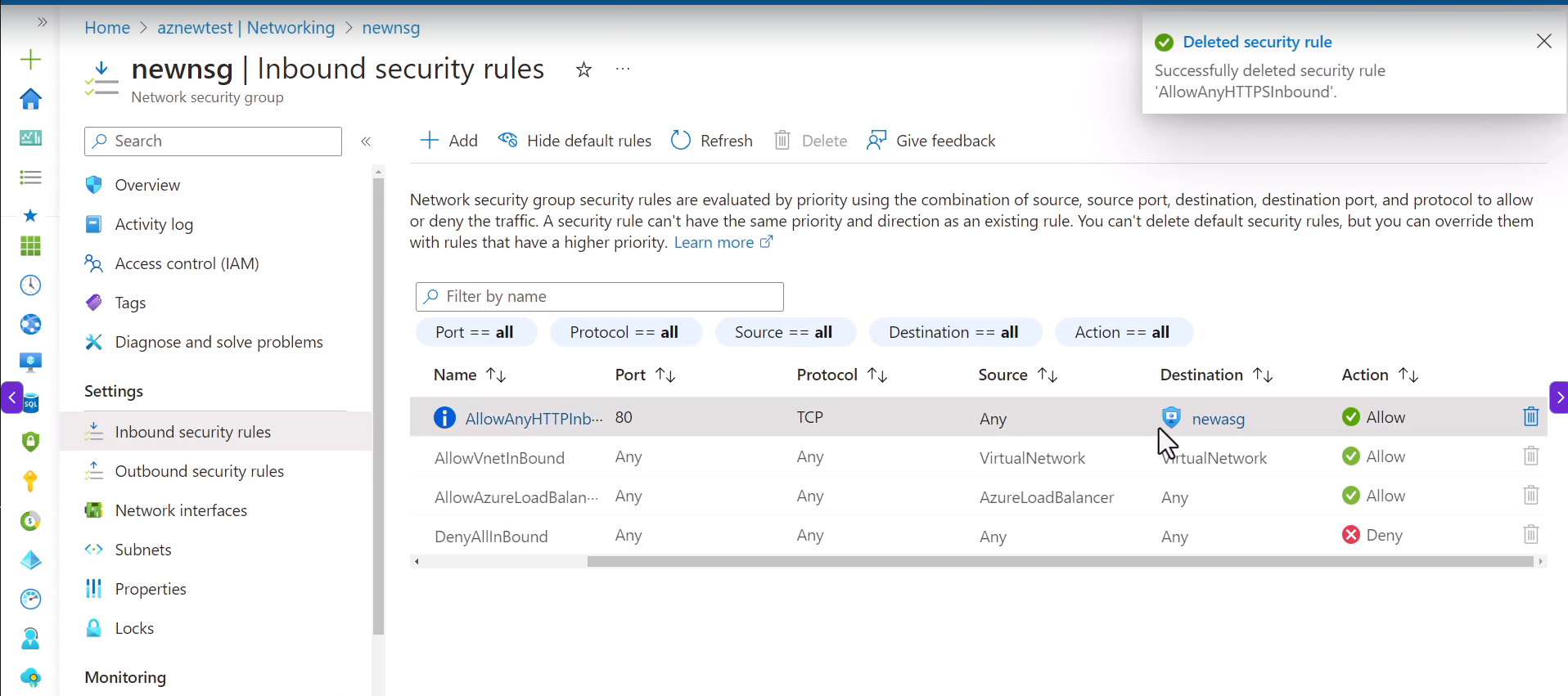
Task: Open the Source == all filter
Action: [784, 332]
